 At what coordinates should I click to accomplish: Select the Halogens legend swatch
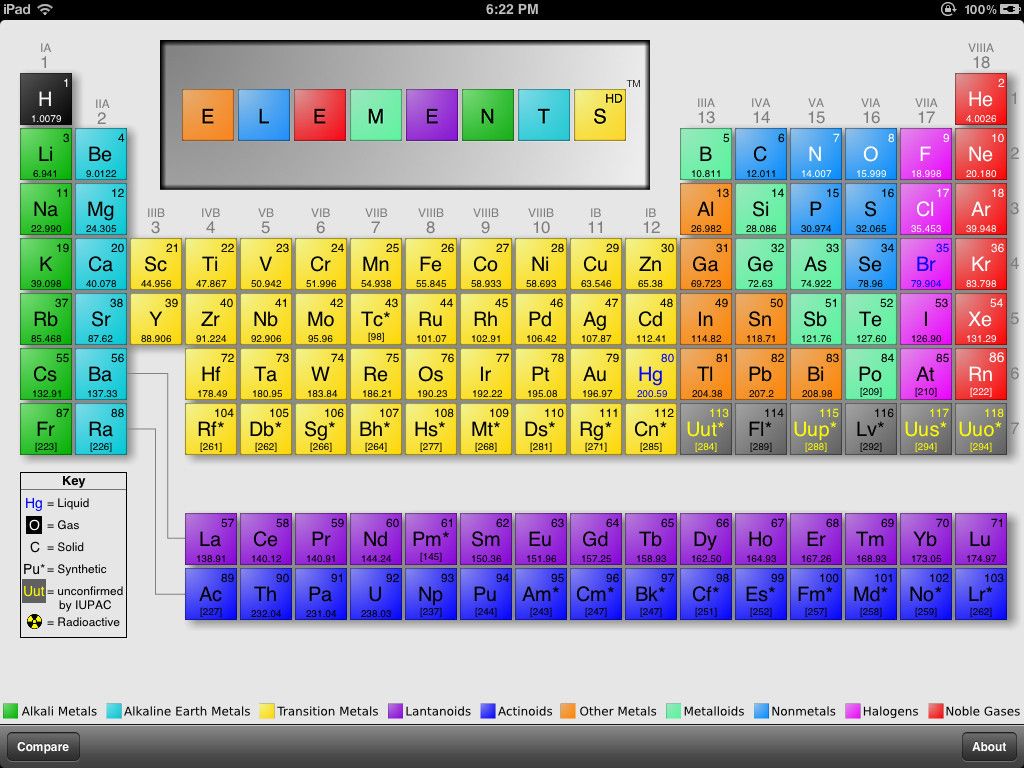tap(852, 711)
